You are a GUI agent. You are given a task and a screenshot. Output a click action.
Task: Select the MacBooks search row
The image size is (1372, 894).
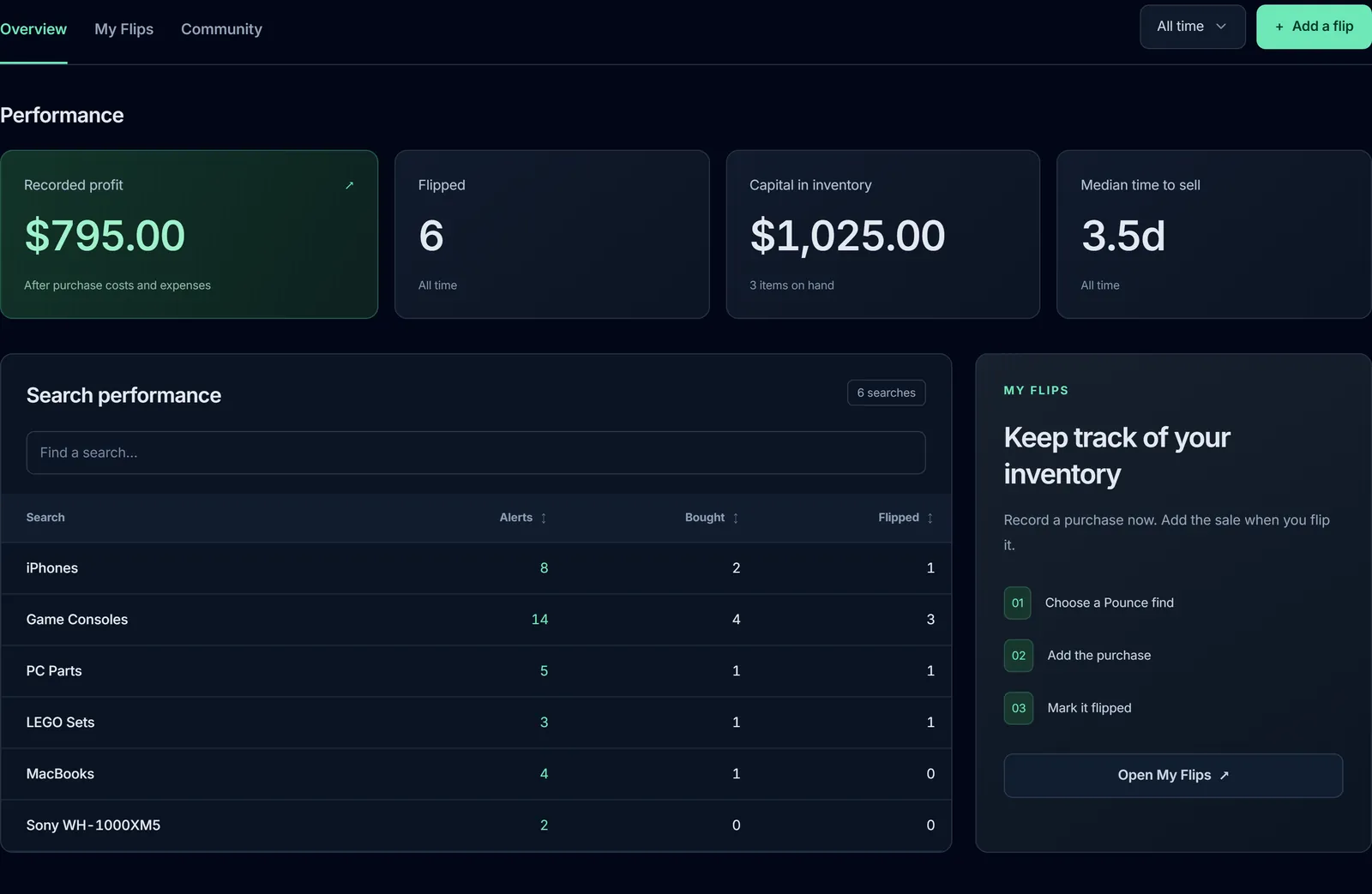pyautogui.click(x=476, y=774)
